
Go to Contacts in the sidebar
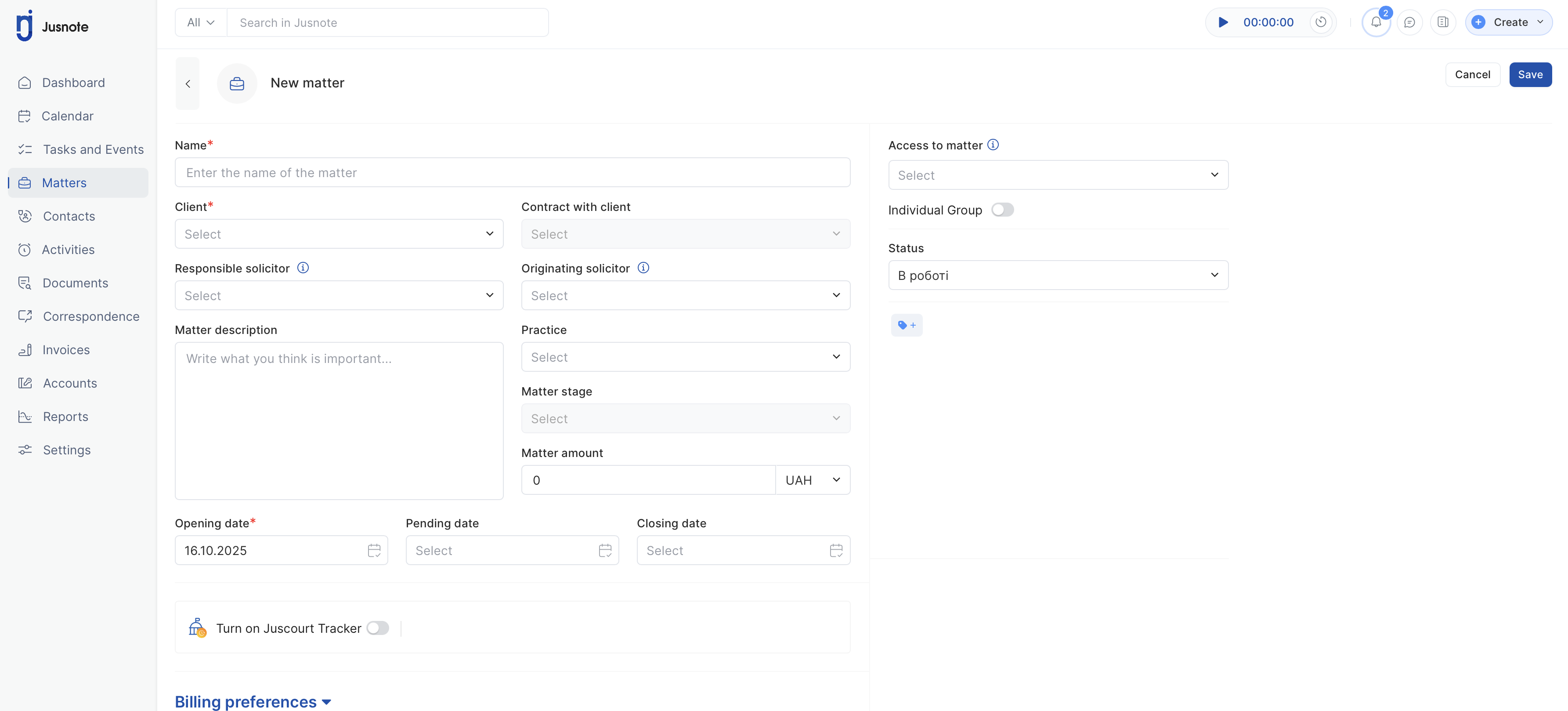point(69,216)
